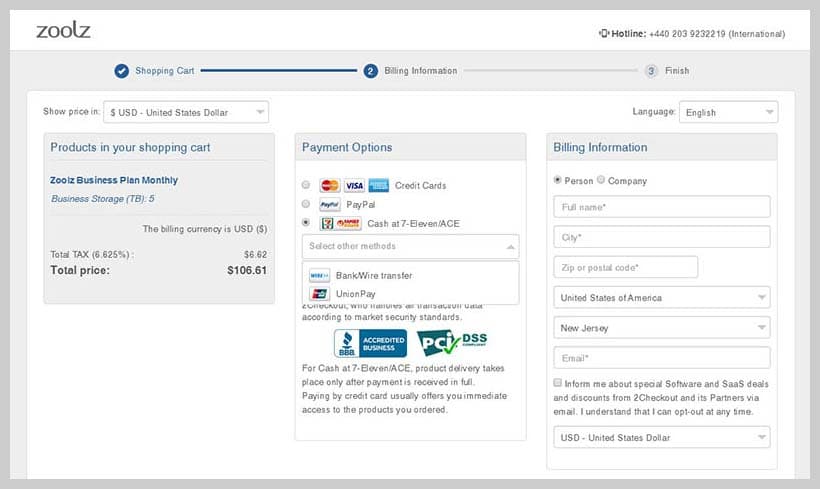
Task: Click the Cash at 7-Eleven/ACE label
Action: [x=413, y=223]
